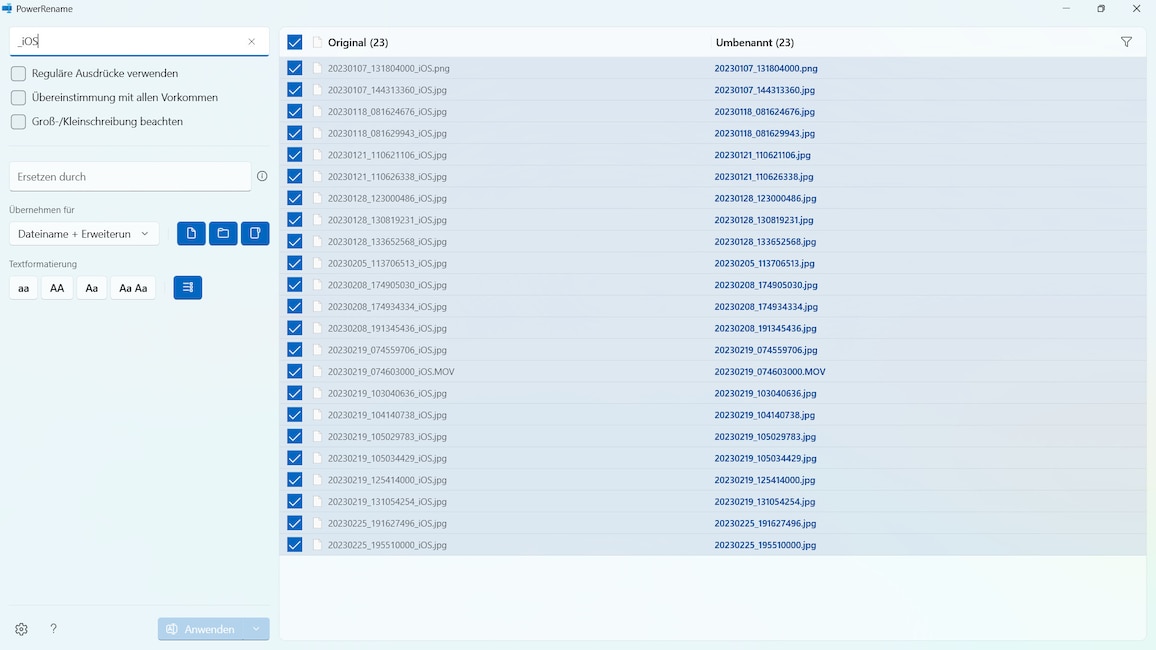
Task: Click the Anwenden button
Action: (x=201, y=629)
